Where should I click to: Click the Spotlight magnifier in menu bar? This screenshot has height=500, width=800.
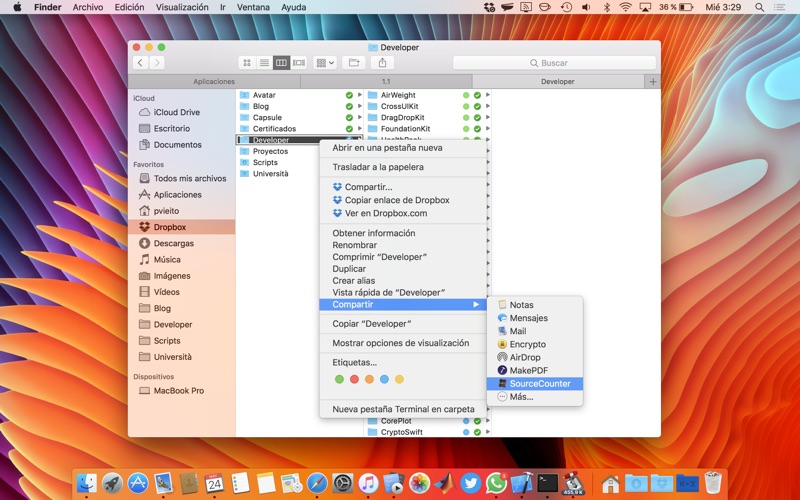[760, 7]
